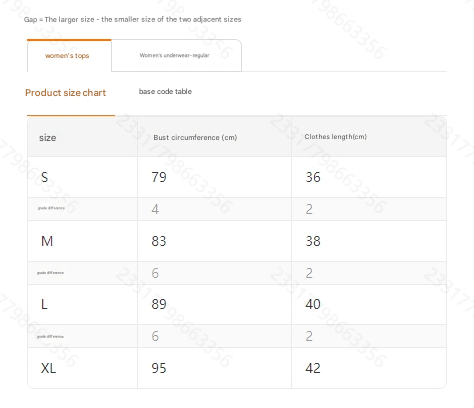Click clothes length value 42
Image resolution: width=474 pixels, height=408 pixels.
click(313, 368)
